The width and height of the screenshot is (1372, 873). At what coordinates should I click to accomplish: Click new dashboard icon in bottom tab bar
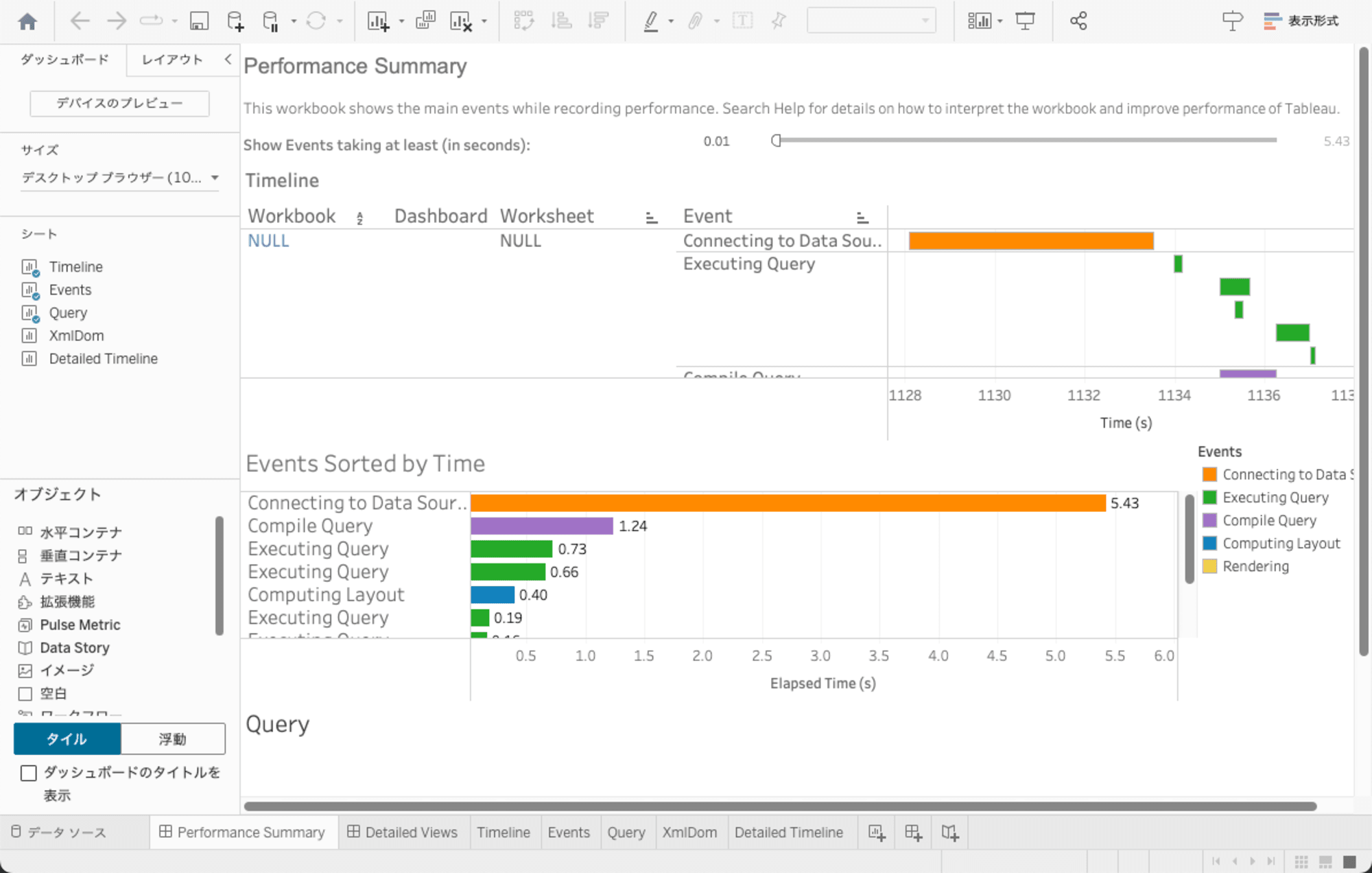[x=913, y=833]
